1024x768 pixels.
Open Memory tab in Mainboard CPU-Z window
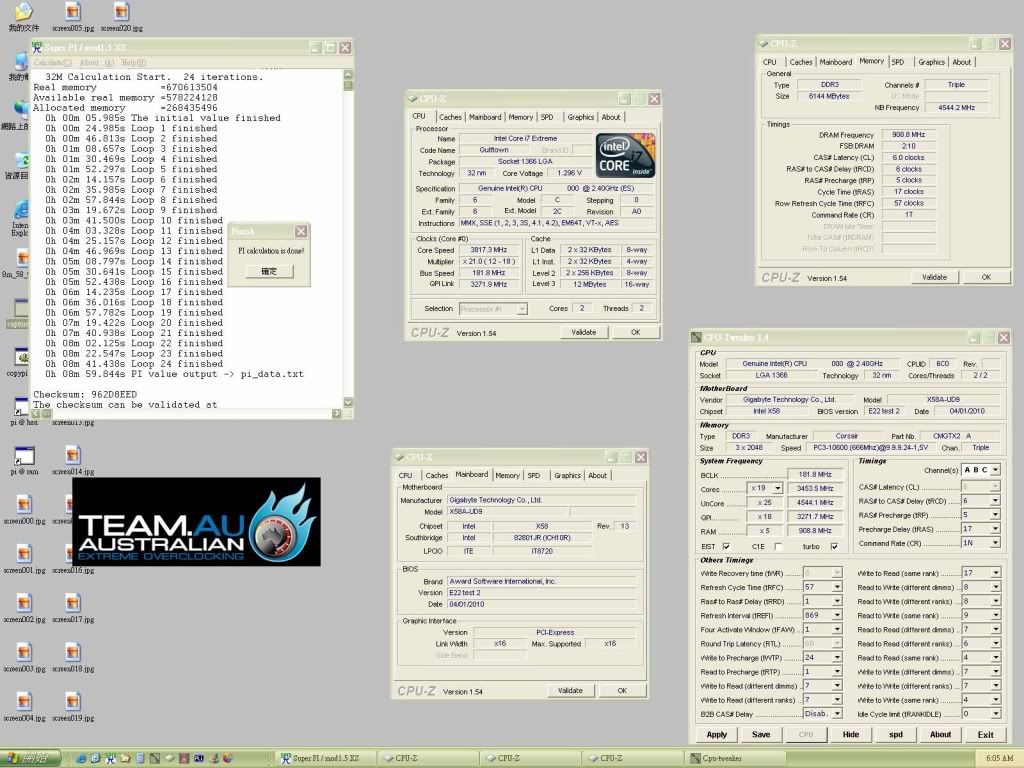(507, 475)
